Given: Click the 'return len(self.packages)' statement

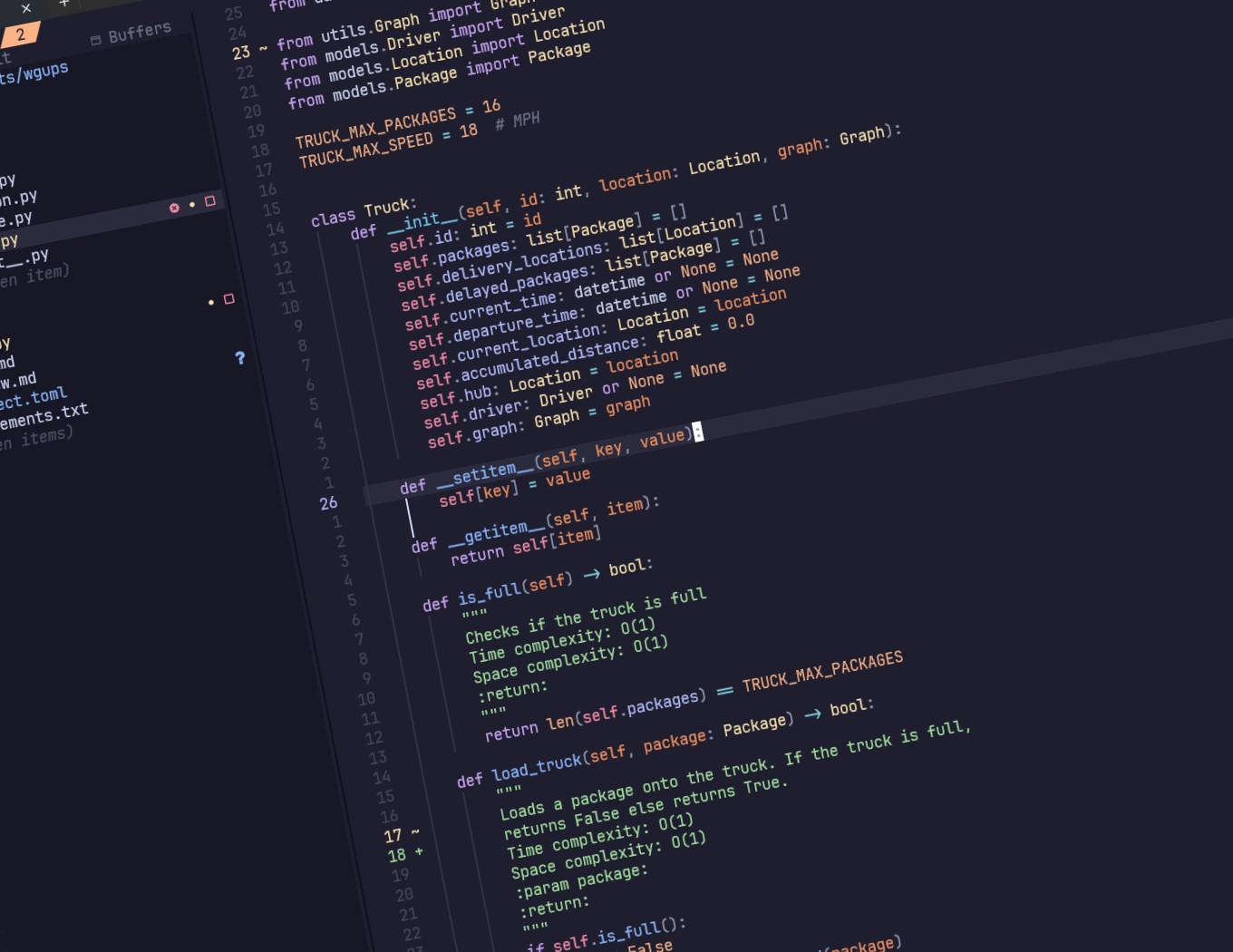Looking at the screenshot, I should tap(694, 697).
